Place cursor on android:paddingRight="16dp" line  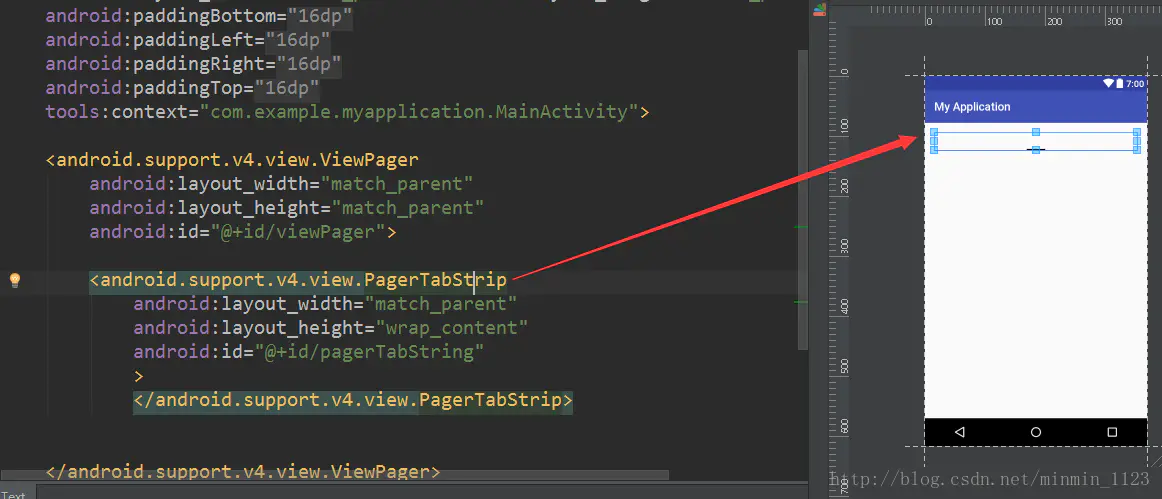193,64
